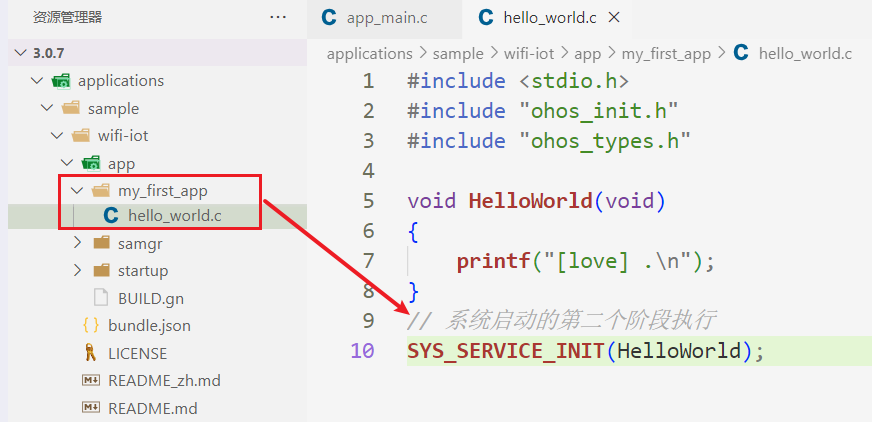Select hello_world.c in the file tree
Image resolution: width=872 pixels, height=422 pixels.
click(174, 216)
